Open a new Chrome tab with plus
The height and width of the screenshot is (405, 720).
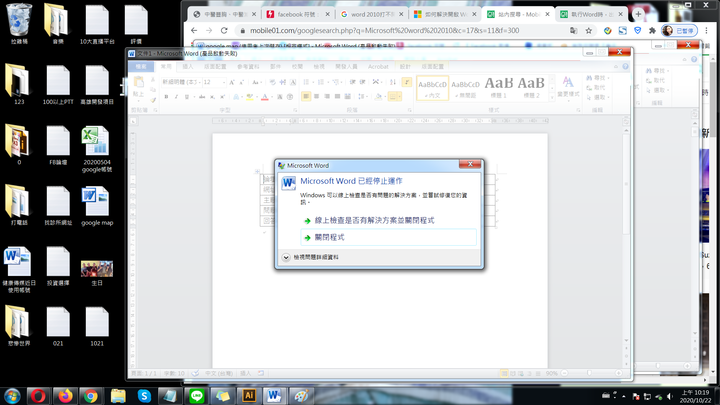click(638, 14)
